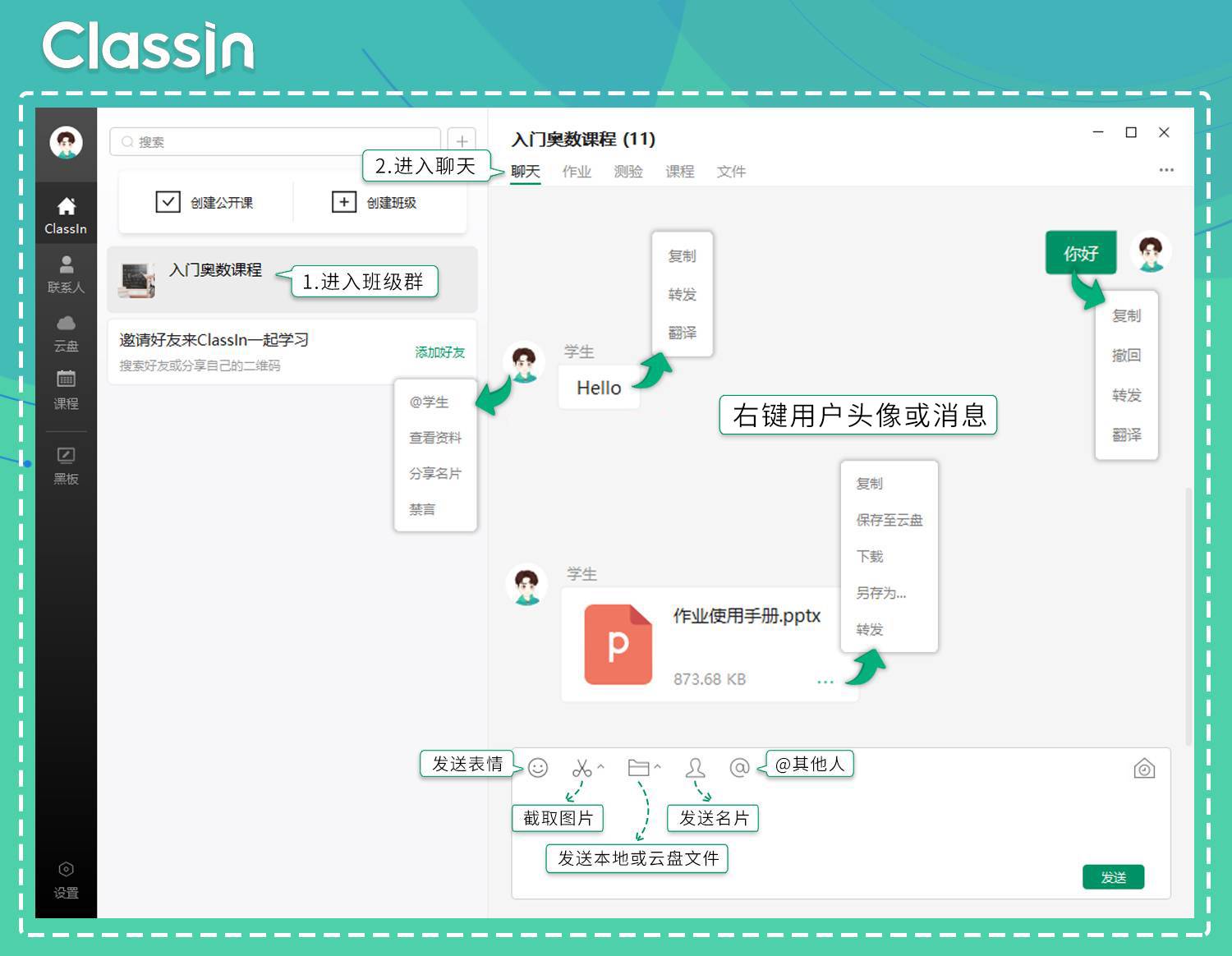Click the three-dot more menu in chat header
The width and height of the screenshot is (1232, 956).
1166,170
